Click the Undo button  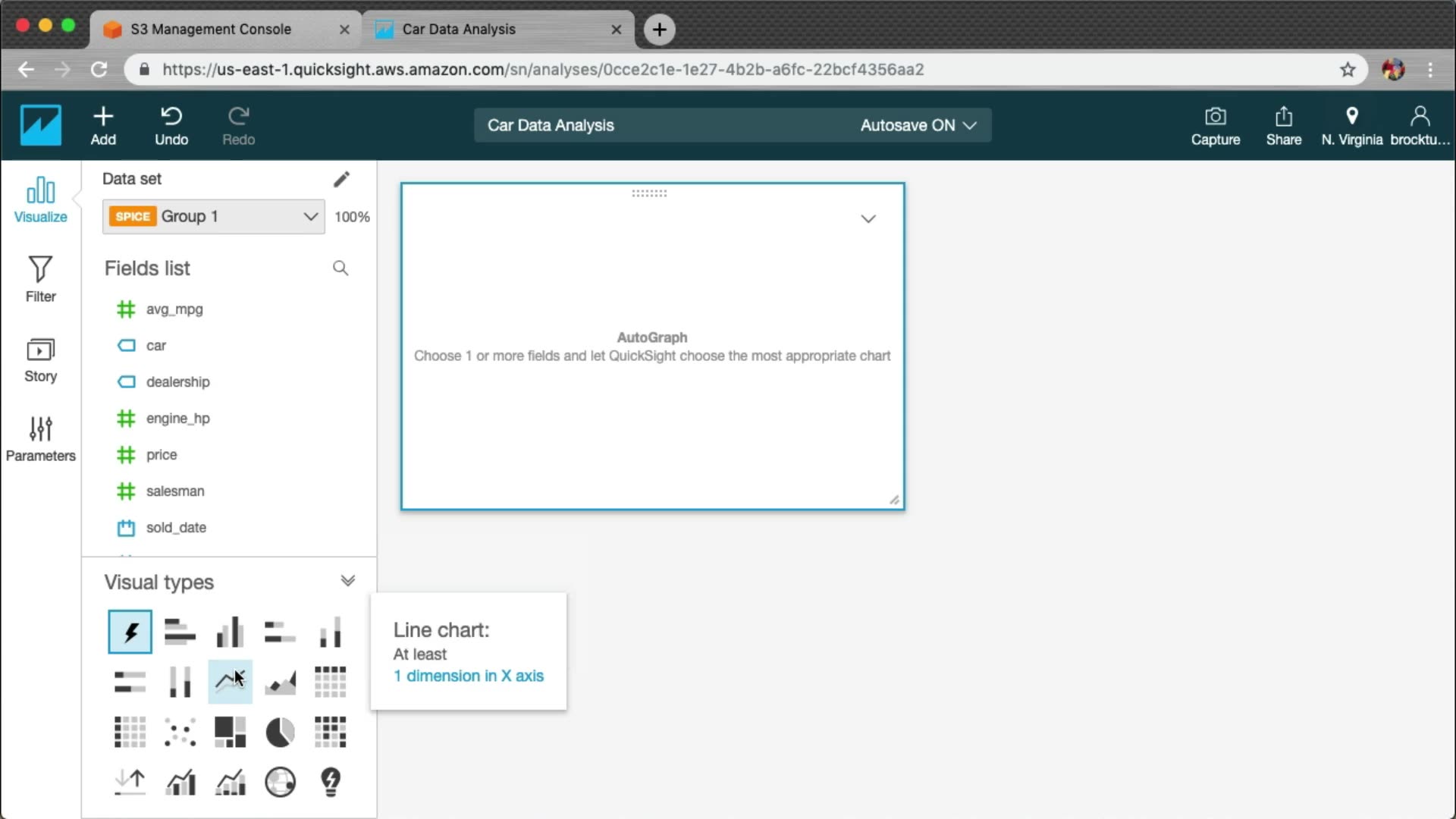[171, 125]
